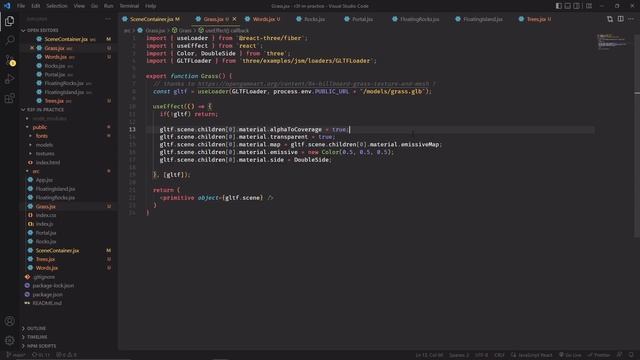
Task: Toggle primary side bar layout button
Action: 558,6
